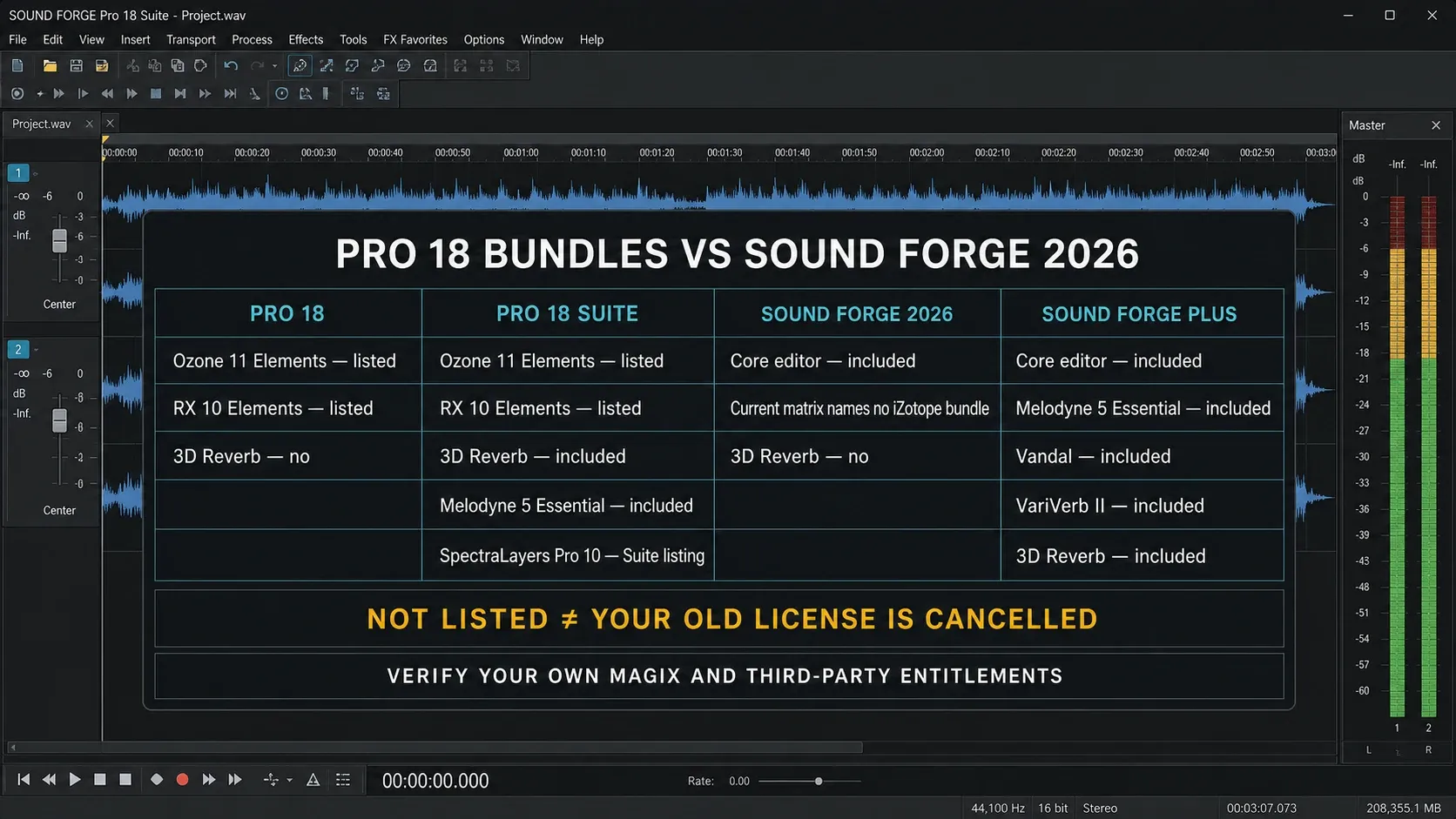The width and height of the screenshot is (1456, 819).
Task: Click the horizontal scrollbar under the waveform
Action: tap(435, 747)
